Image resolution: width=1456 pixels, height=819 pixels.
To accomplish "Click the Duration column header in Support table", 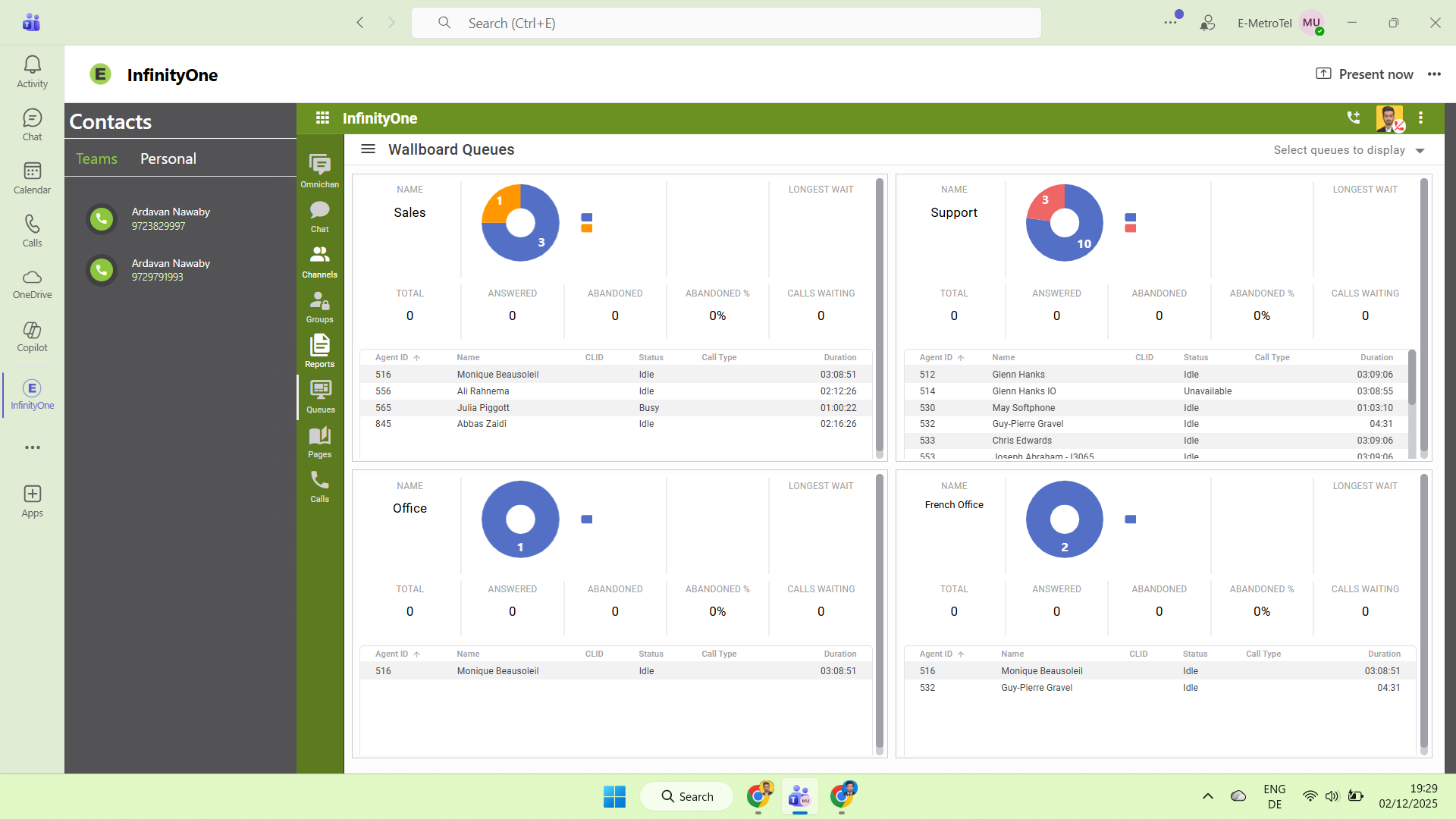I will point(1376,357).
